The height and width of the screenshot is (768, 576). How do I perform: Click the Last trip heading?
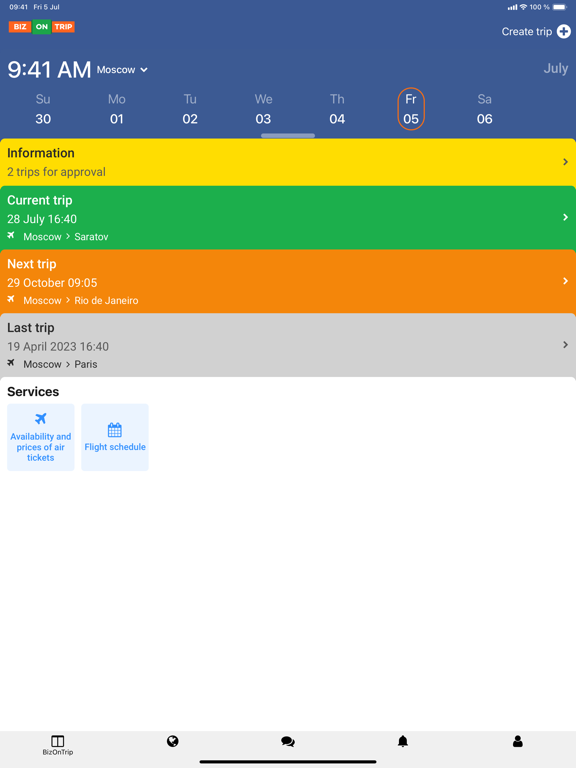pyautogui.click(x=30, y=328)
